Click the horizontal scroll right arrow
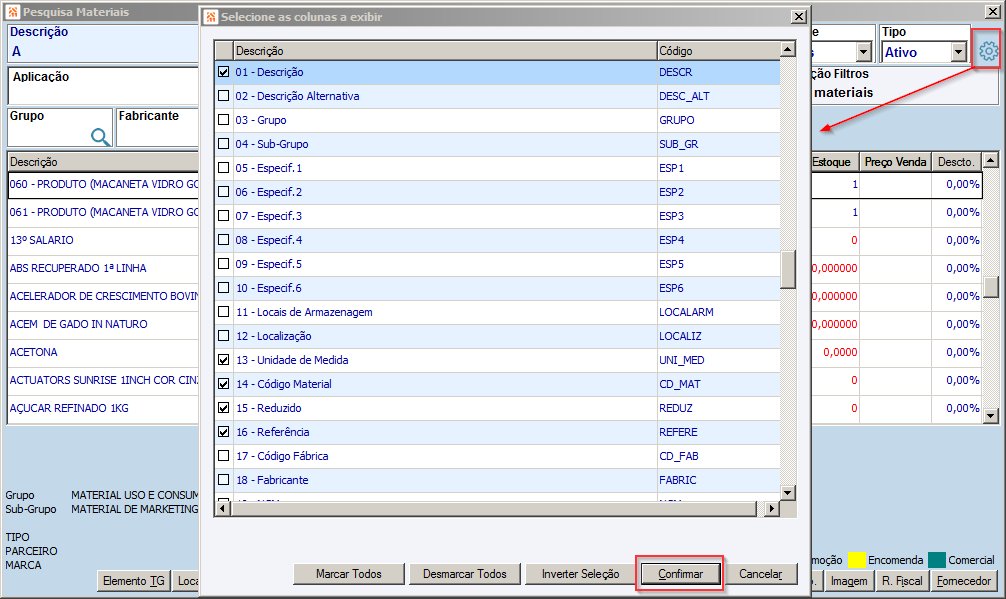The image size is (1006, 599). point(772,509)
